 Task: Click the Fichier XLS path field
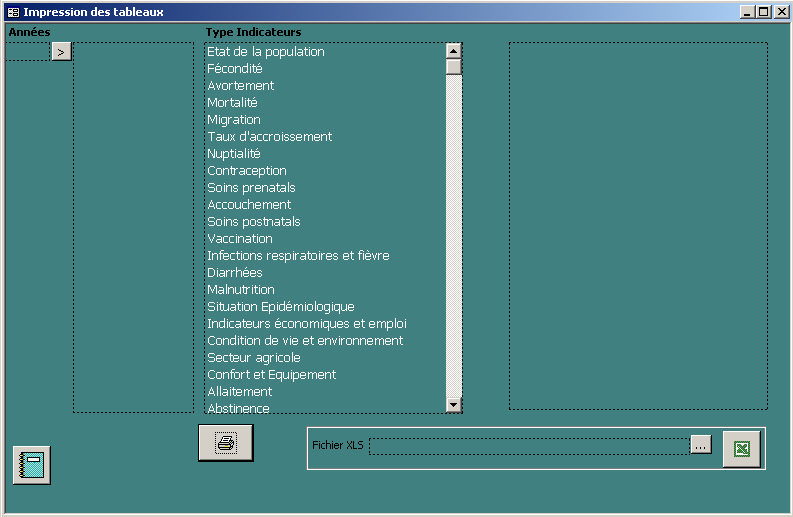coord(529,446)
